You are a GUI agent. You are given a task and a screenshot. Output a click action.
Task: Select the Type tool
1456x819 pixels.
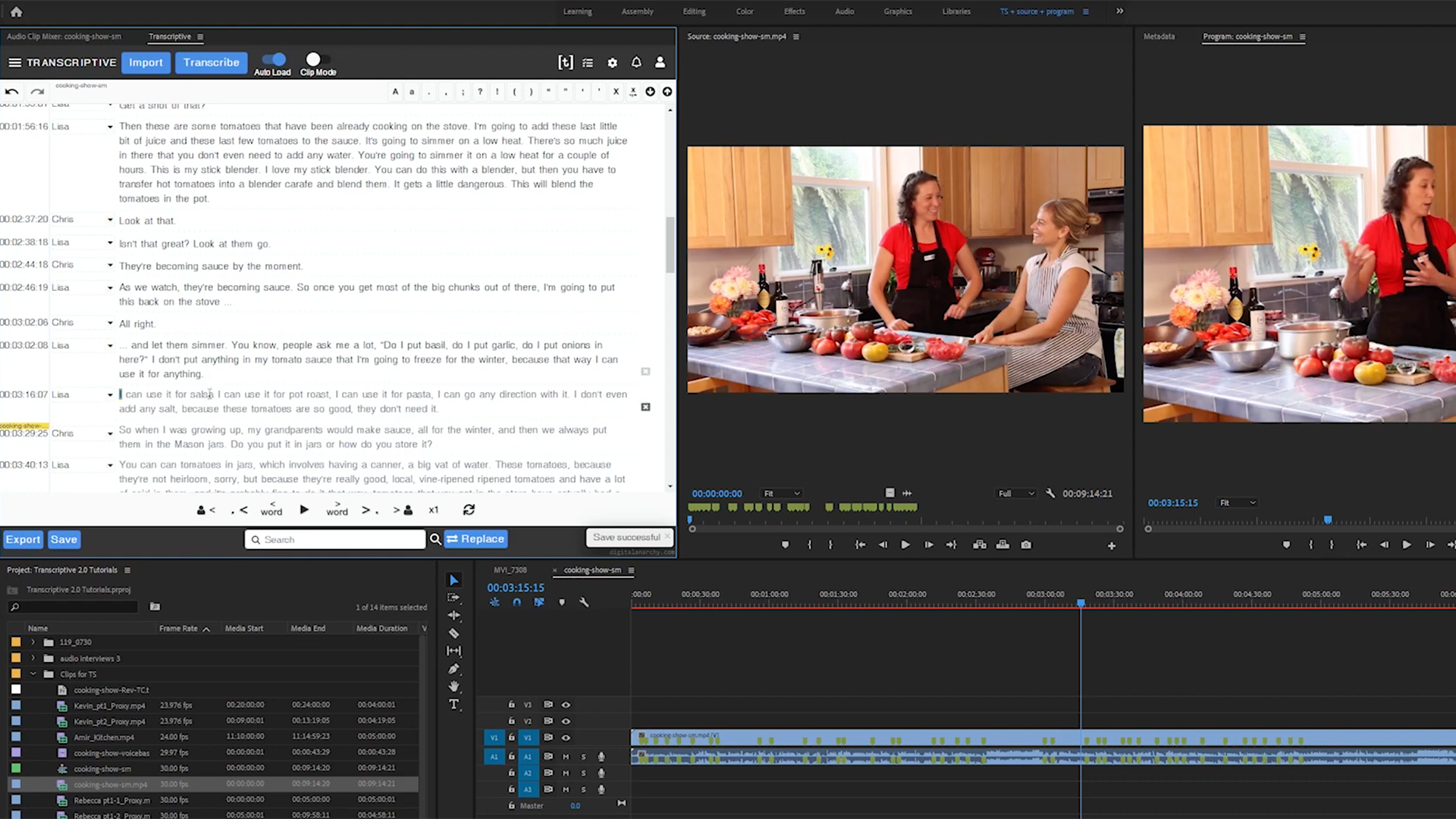453,704
